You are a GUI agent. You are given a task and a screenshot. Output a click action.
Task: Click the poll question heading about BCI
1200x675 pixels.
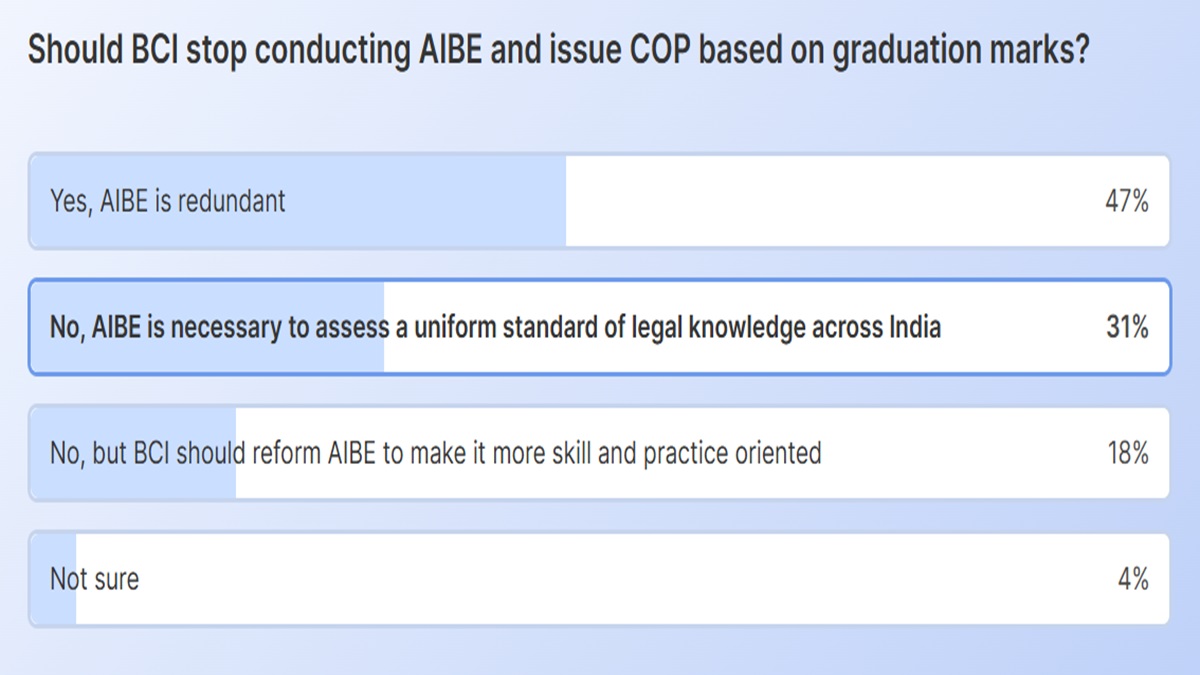[x=558, y=50]
